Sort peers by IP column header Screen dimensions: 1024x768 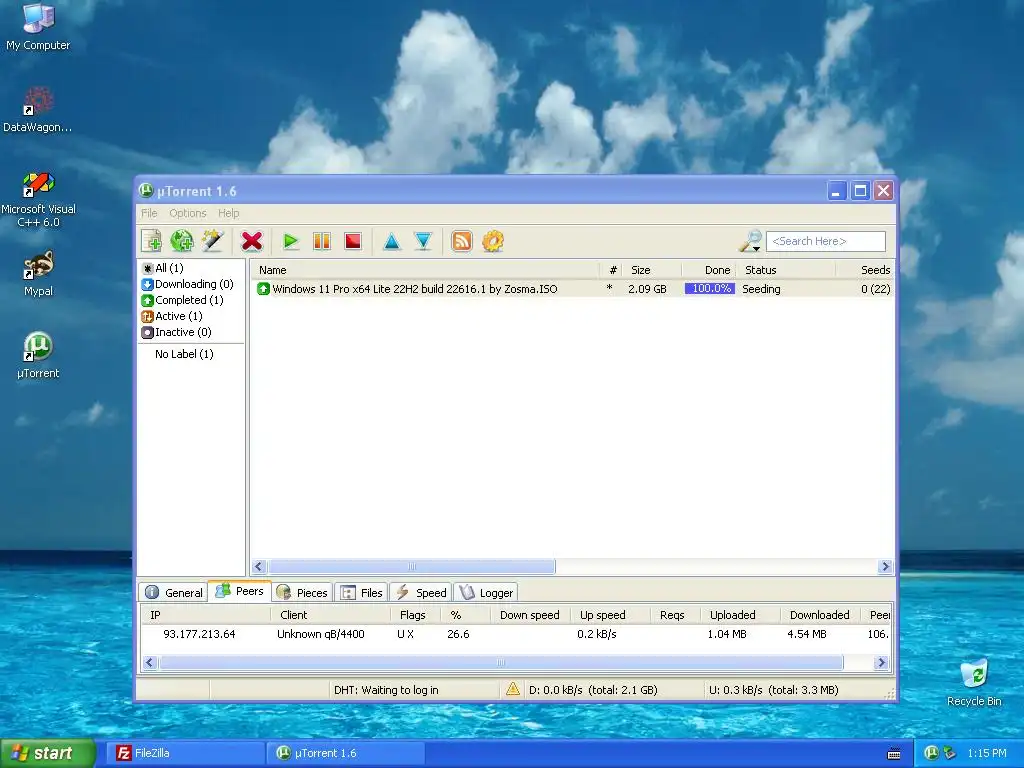pyautogui.click(x=206, y=615)
